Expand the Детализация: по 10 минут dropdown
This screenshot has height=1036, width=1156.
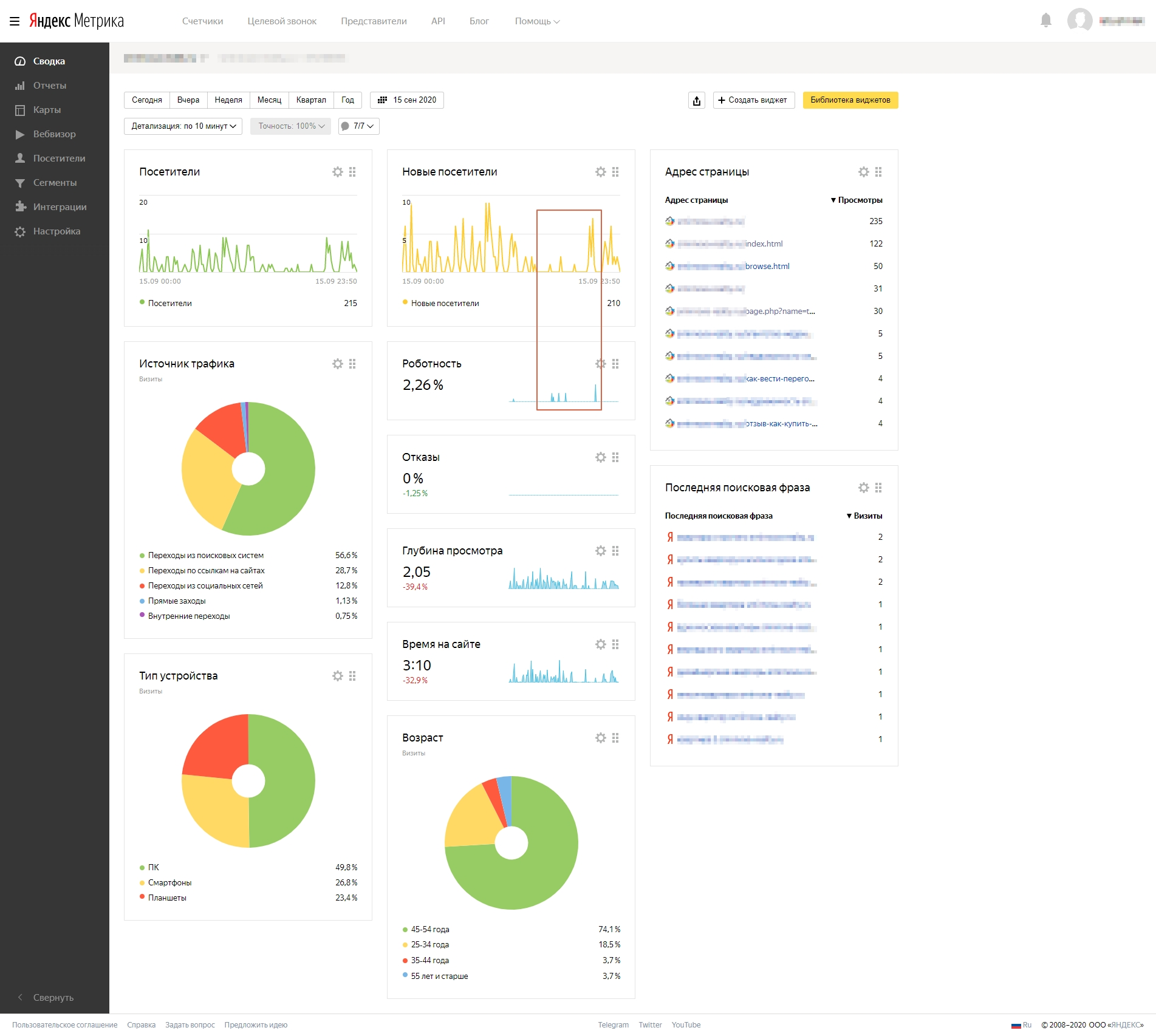[x=183, y=126]
